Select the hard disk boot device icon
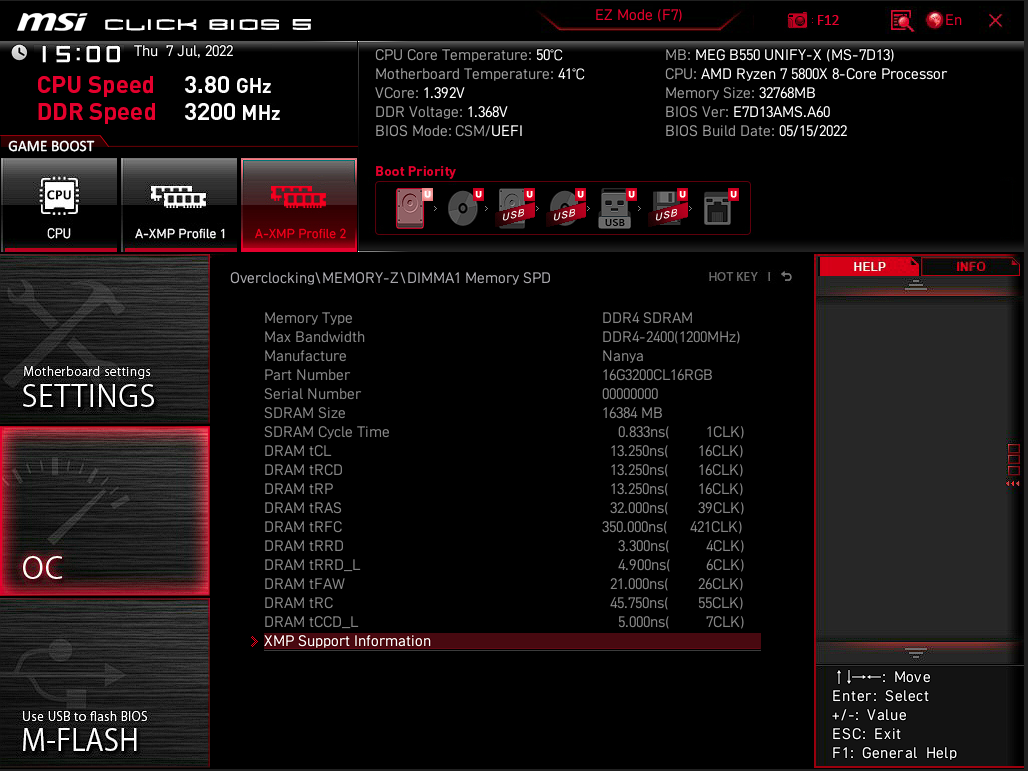 [413, 208]
